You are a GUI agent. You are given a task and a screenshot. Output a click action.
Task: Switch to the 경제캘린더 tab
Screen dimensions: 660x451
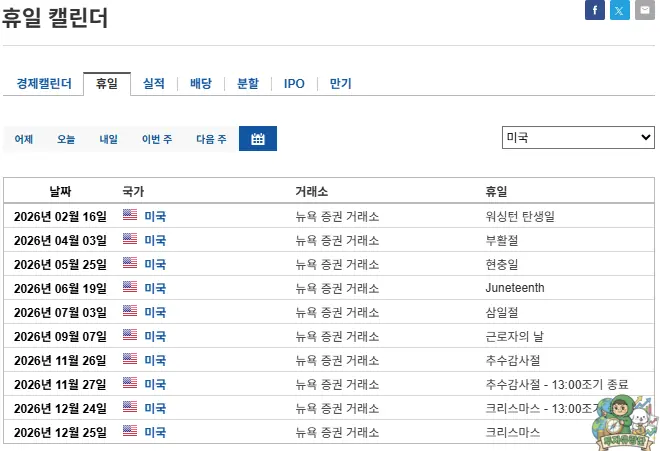click(44, 84)
